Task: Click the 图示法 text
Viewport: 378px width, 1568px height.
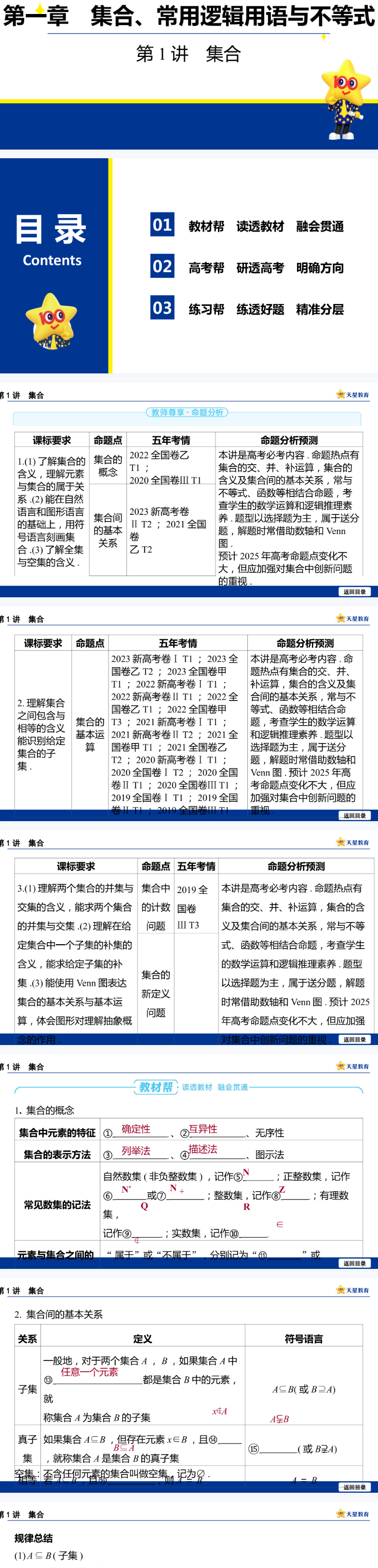Action: pos(270,1155)
